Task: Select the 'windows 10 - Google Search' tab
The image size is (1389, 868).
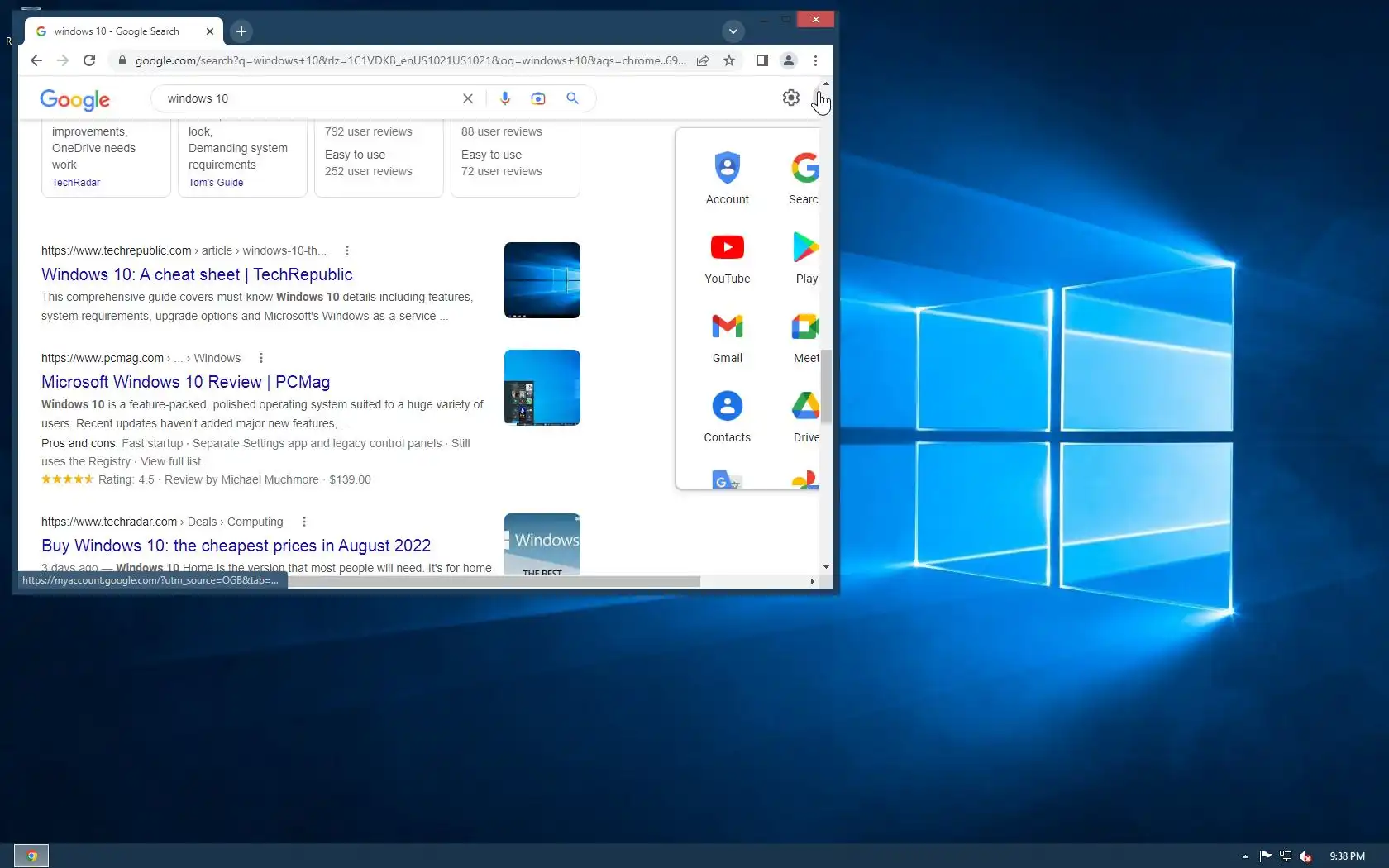Action: [x=117, y=31]
